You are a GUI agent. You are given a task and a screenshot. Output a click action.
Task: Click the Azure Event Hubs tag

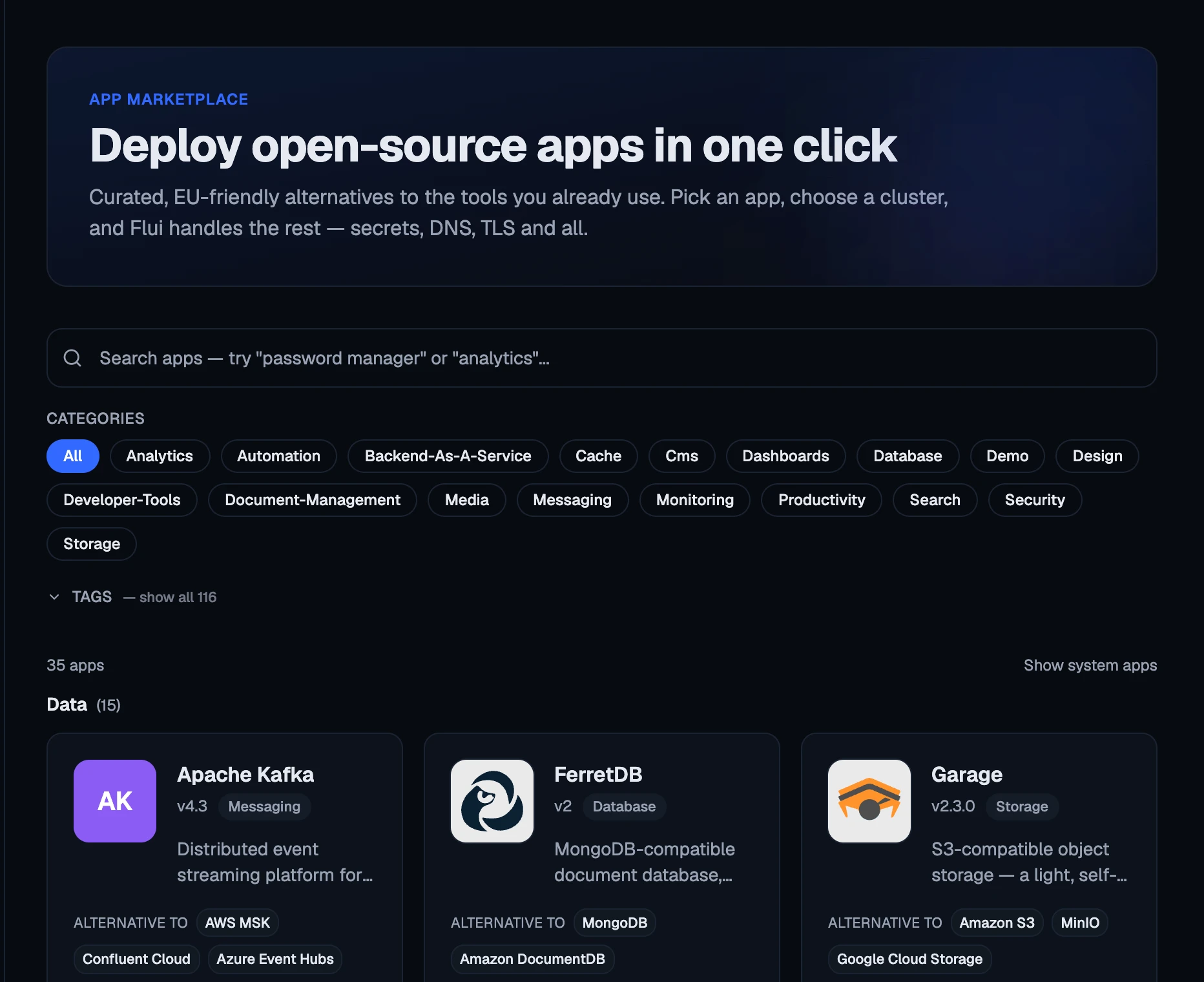coord(275,959)
